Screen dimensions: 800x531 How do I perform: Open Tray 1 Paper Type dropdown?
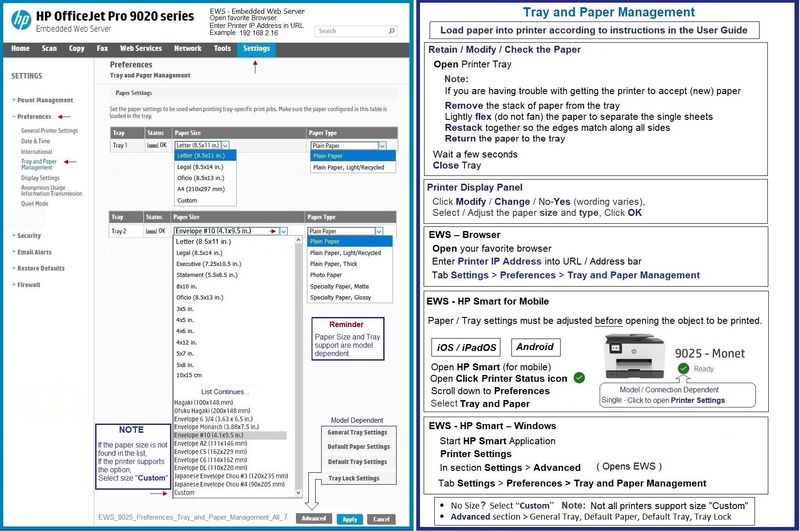tap(348, 145)
